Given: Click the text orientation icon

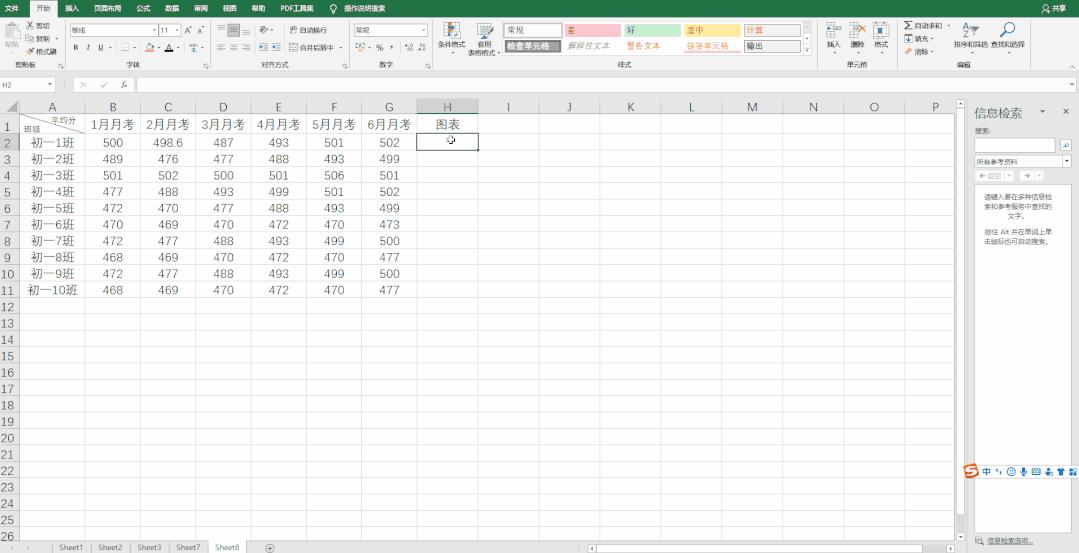Looking at the screenshot, I should [264, 30].
